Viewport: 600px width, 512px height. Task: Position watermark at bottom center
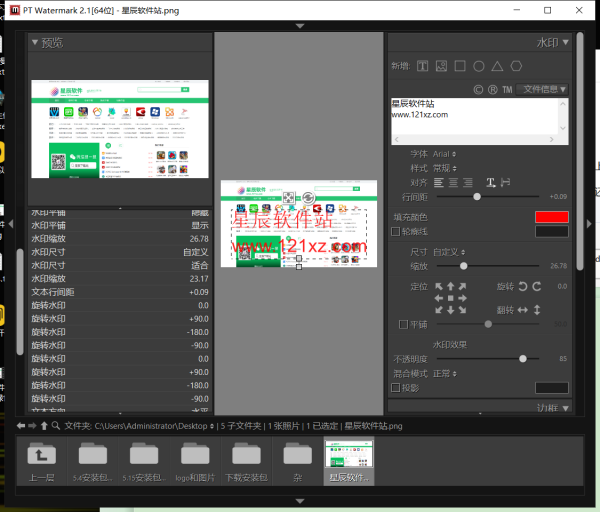(451, 310)
